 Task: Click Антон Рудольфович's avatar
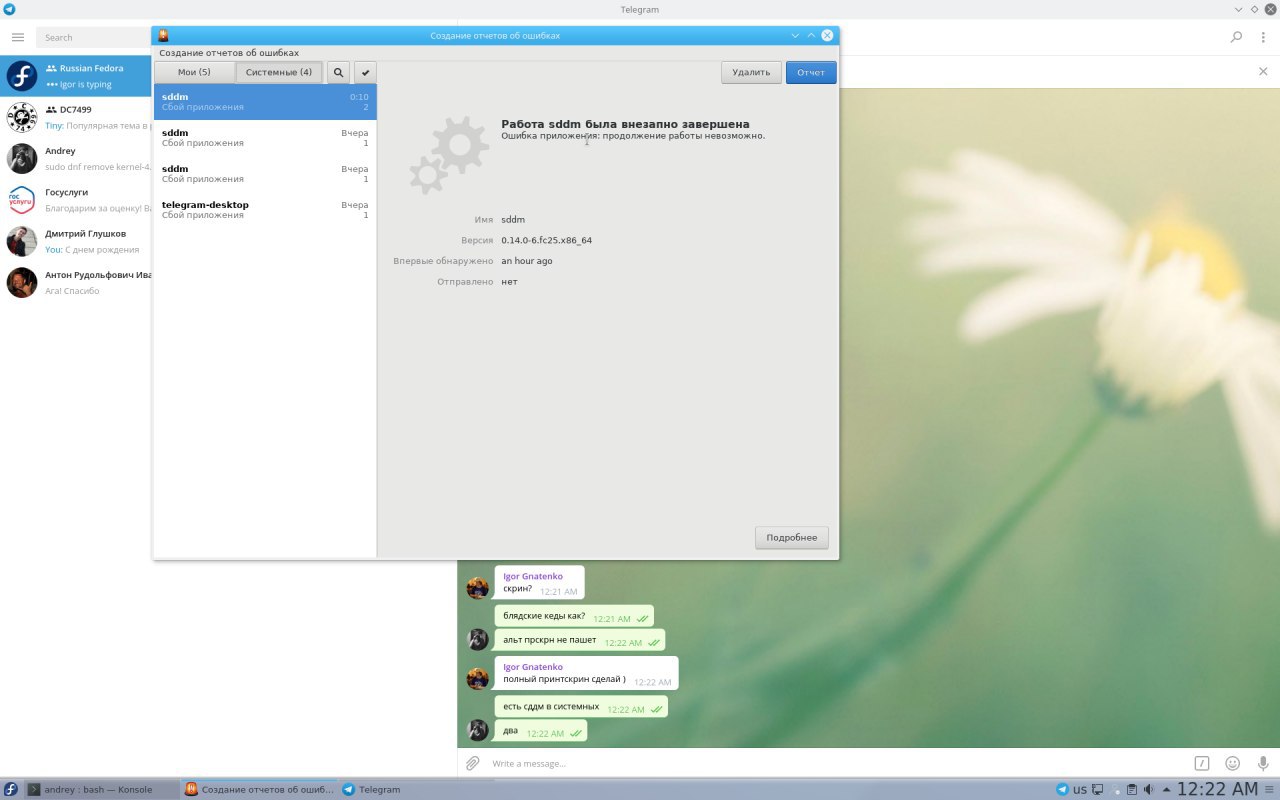[x=22, y=282]
